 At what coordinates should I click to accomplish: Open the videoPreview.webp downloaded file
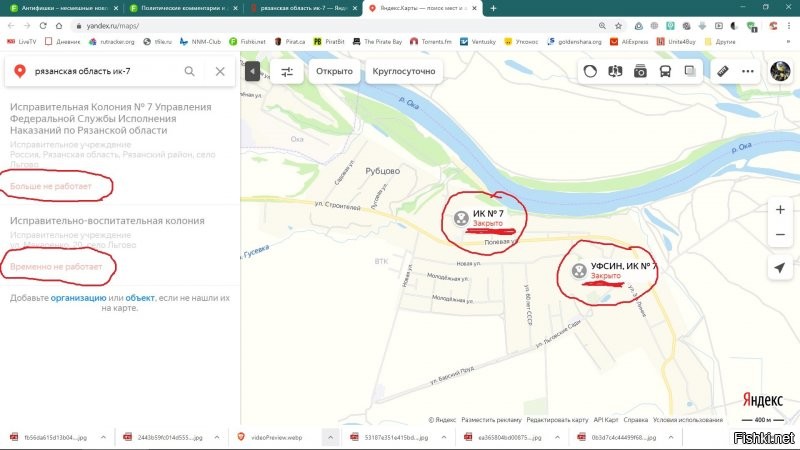pyautogui.click(x=277, y=437)
